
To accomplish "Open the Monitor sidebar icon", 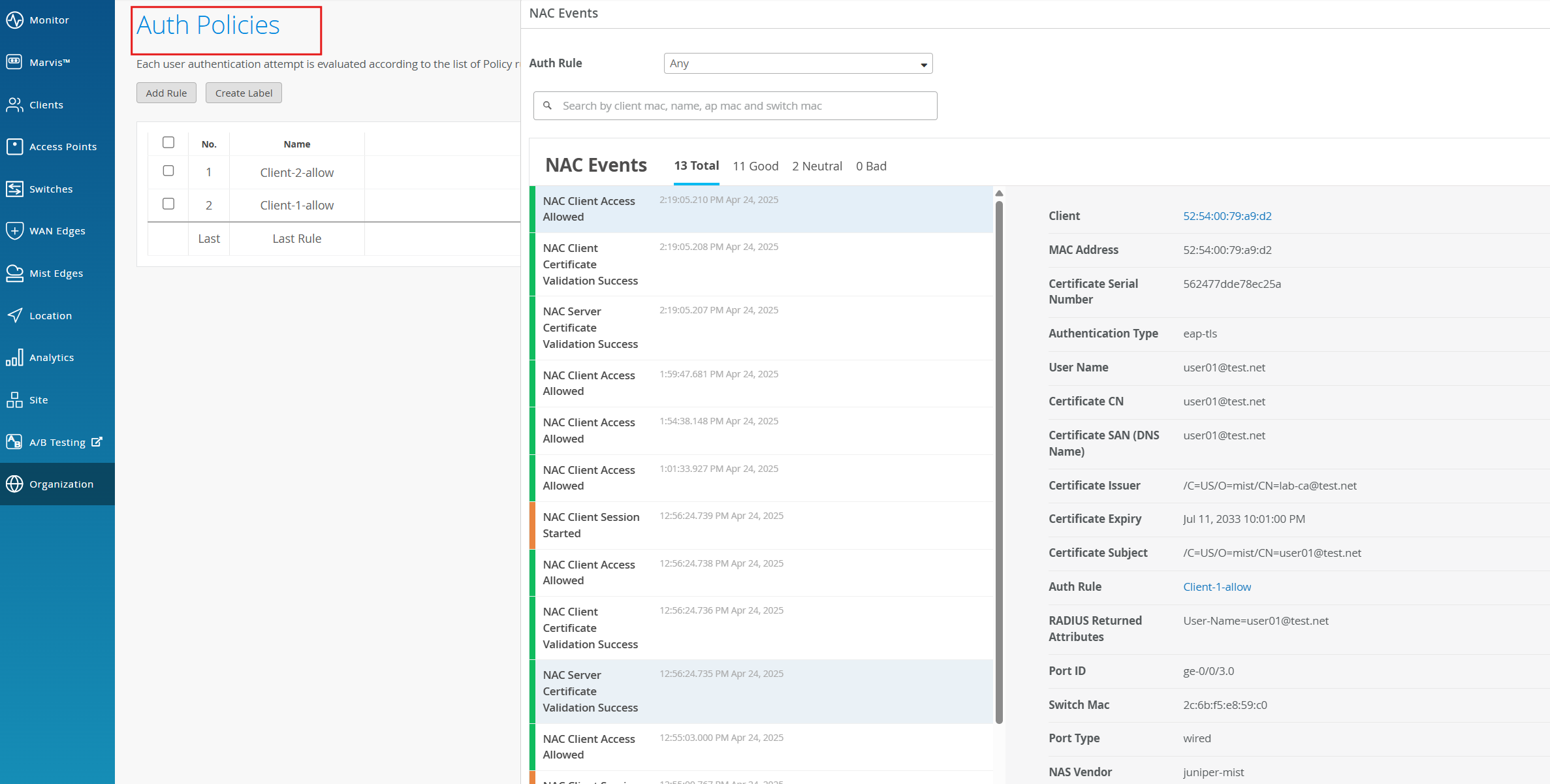I will [14, 20].
